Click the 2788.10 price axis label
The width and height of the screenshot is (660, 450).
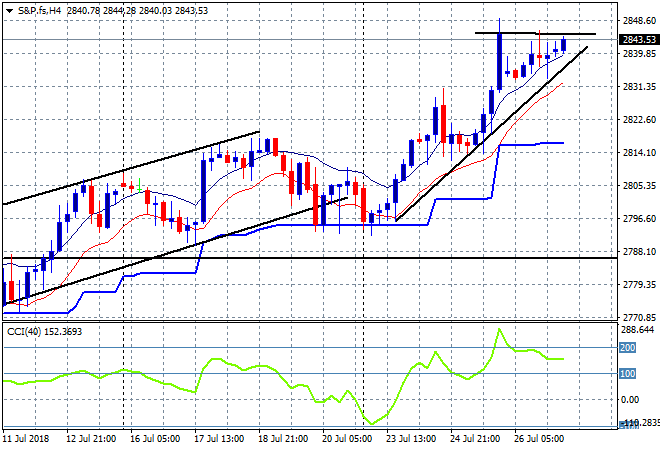639,251
